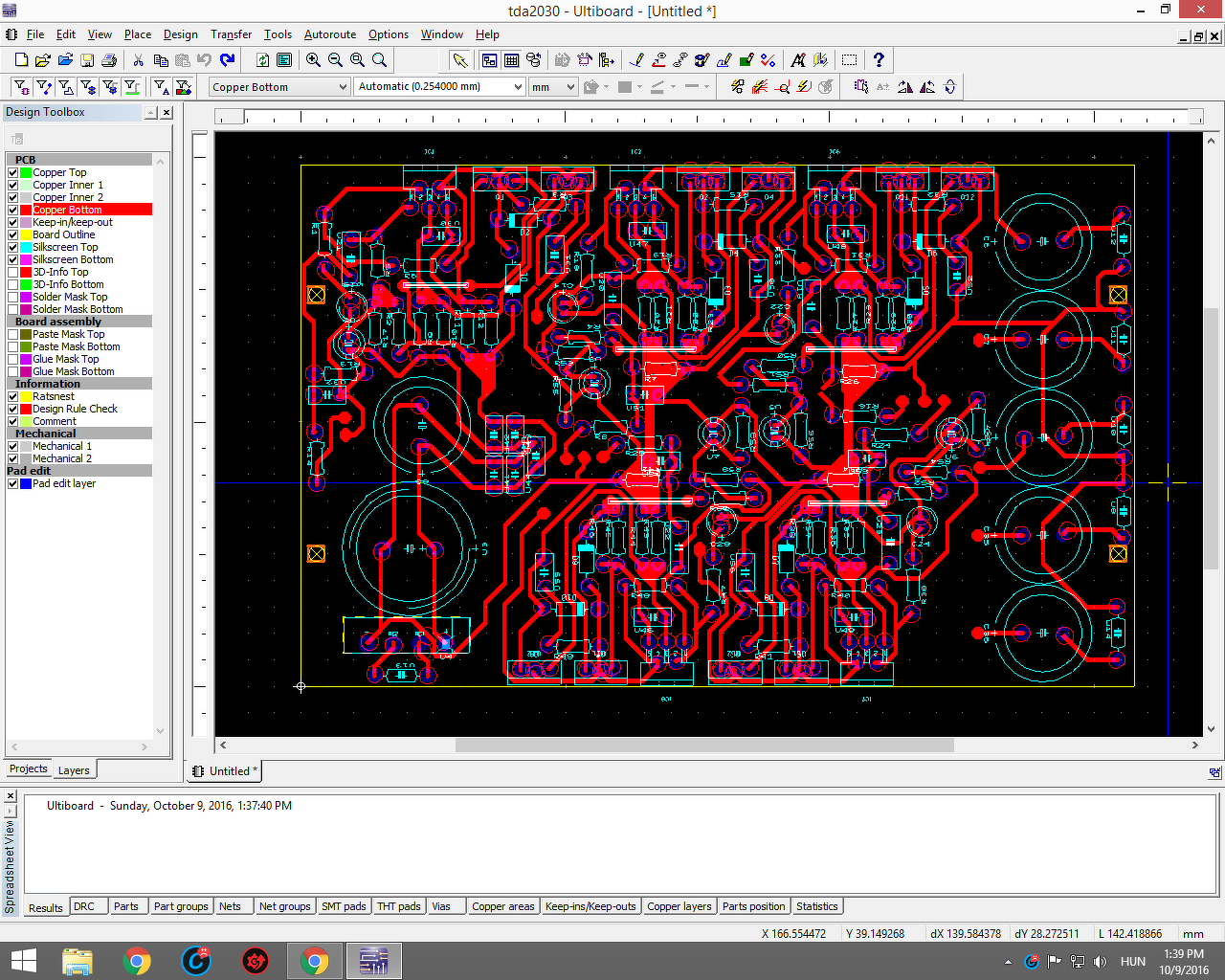Click the Print icon in toolbar
The width and height of the screenshot is (1225, 980).
(x=109, y=60)
